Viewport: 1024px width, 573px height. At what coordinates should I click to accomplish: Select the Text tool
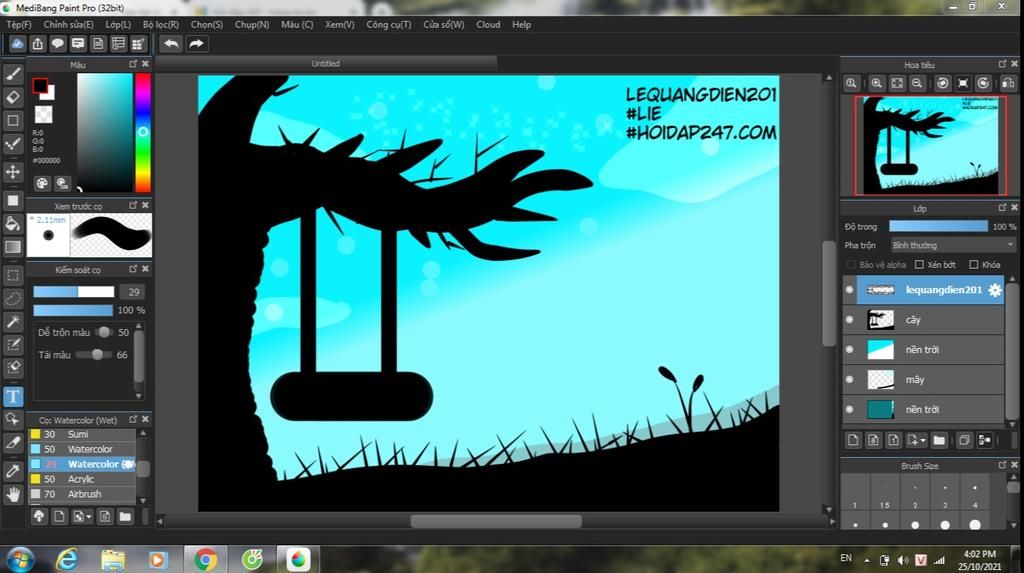pyautogui.click(x=13, y=397)
